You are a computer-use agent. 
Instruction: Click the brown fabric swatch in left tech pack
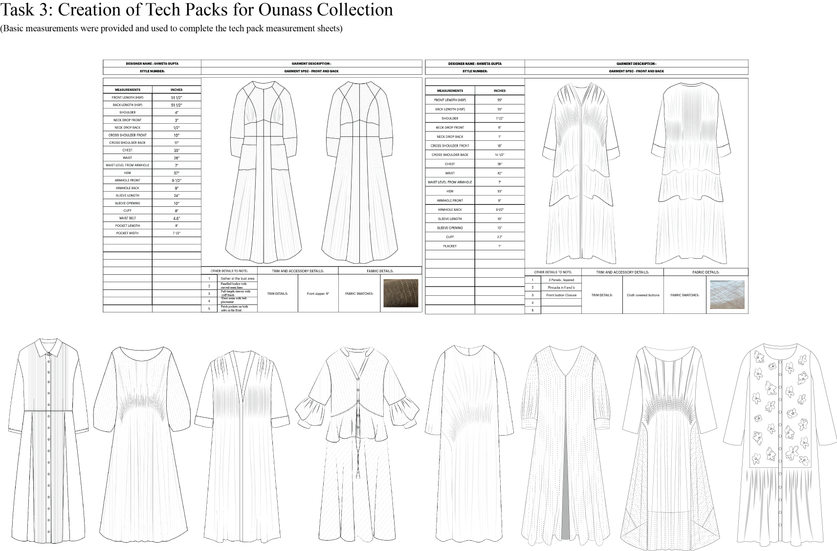[400, 293]
